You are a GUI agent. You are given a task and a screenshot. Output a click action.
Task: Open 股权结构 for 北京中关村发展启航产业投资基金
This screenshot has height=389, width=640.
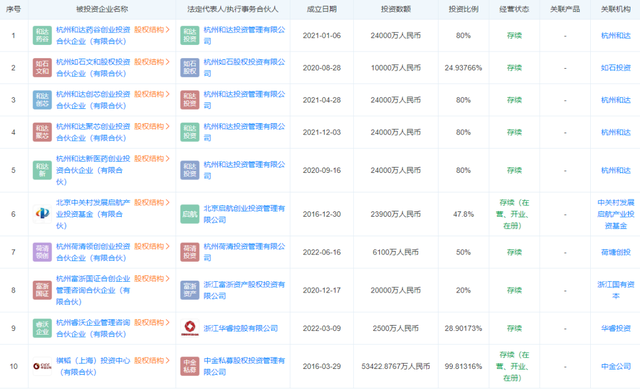pos(152,202)
